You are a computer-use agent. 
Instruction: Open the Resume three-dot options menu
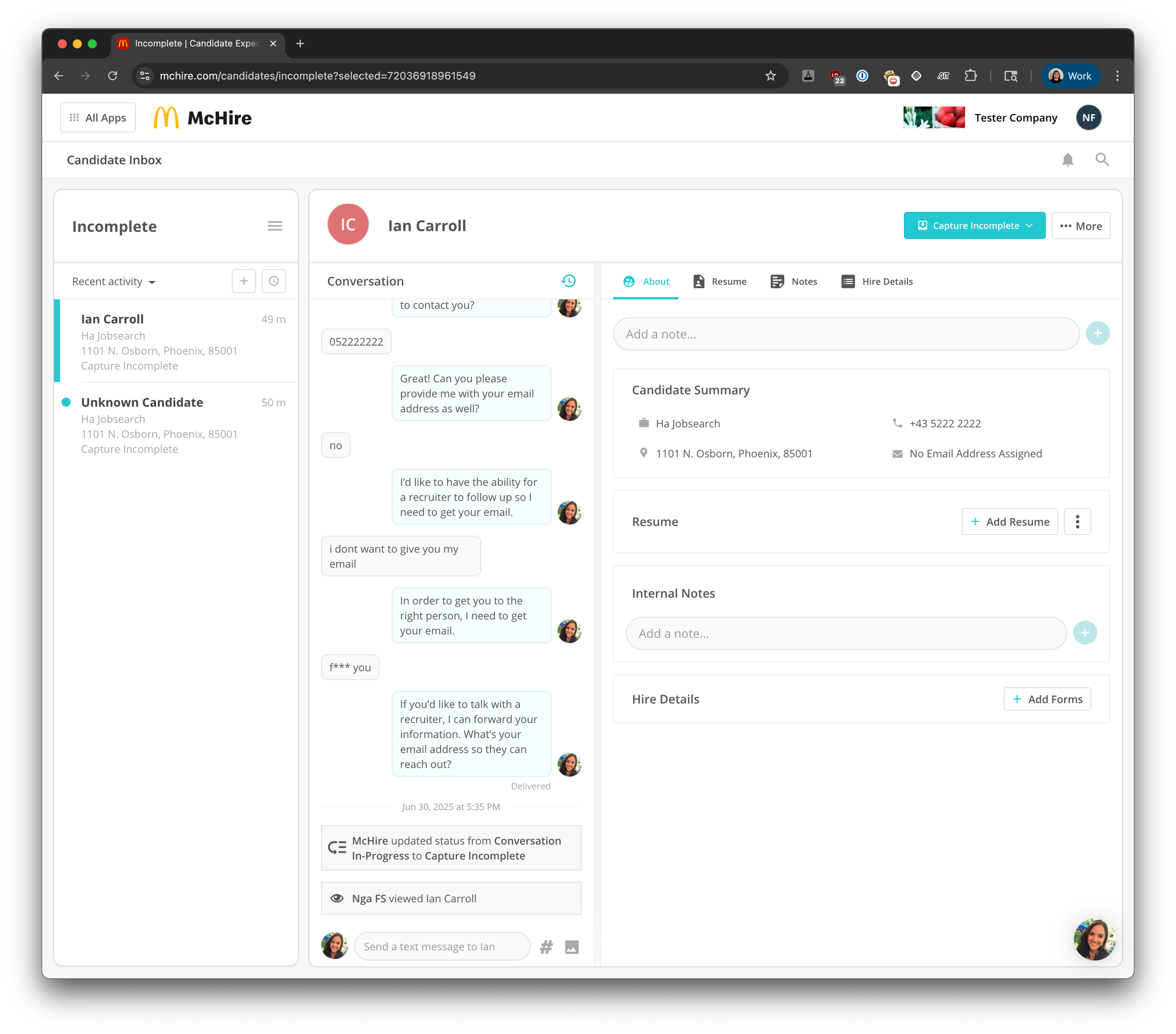point(1077,521)
